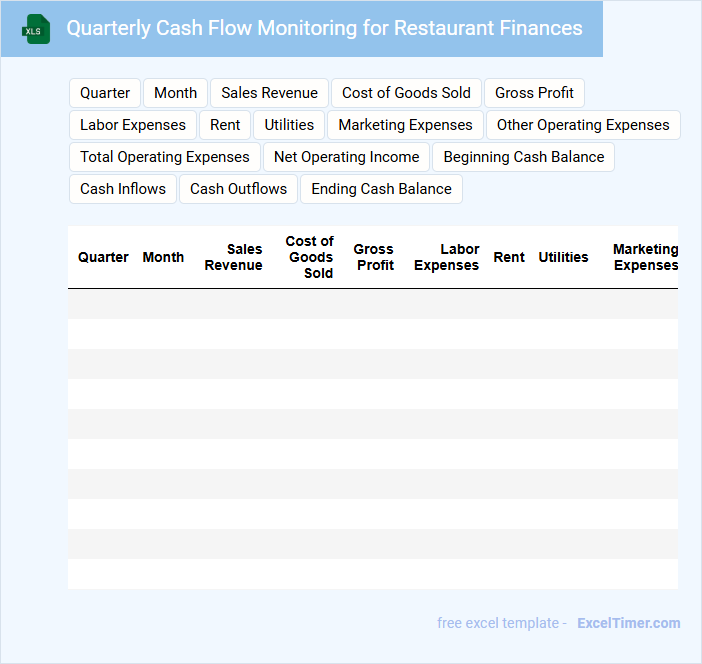This screenshot has height=664, width=702.
Task: Click the Other Operating Expenses tag
Action: [583, 125]
